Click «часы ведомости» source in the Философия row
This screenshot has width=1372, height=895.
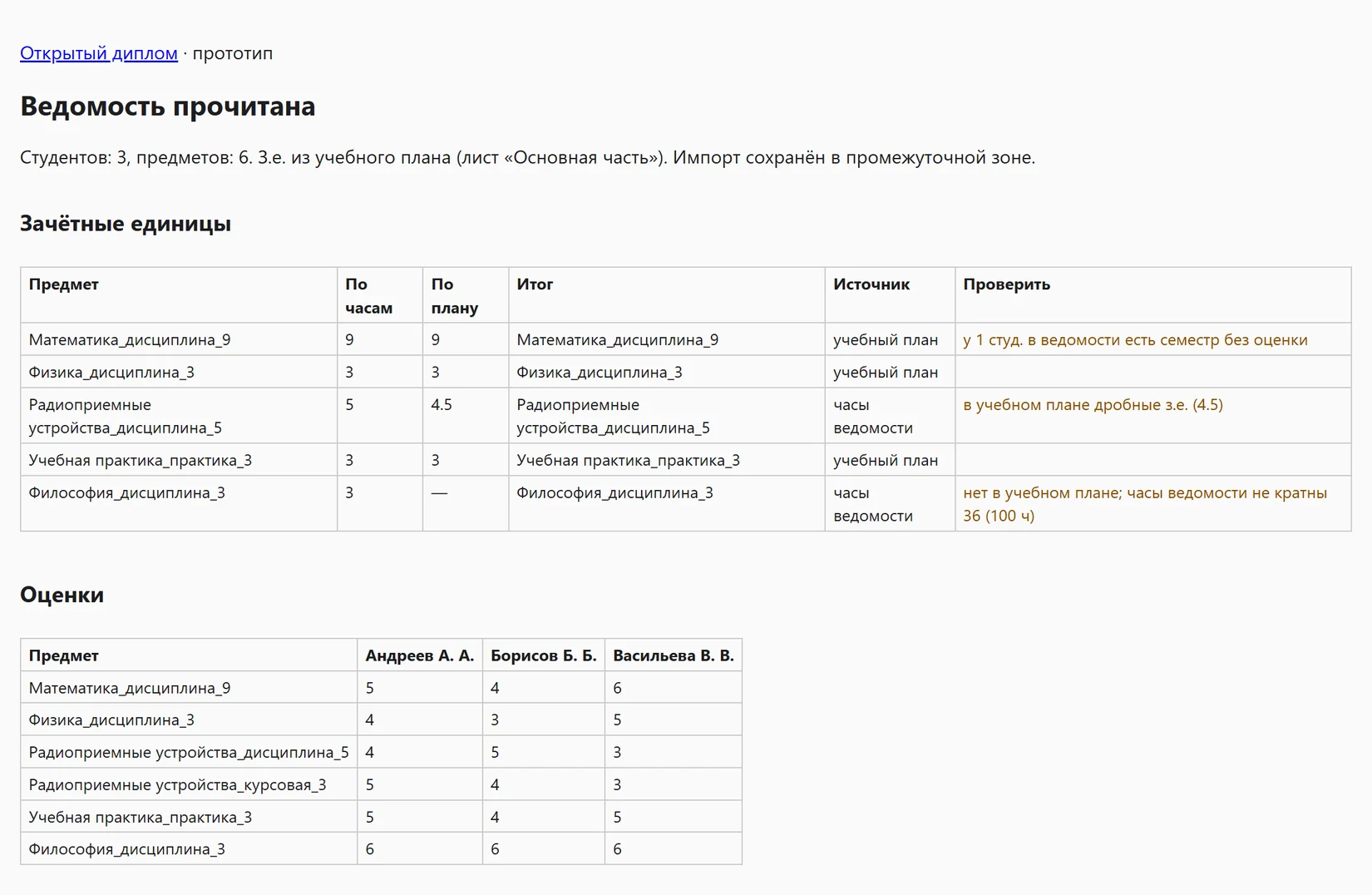(873, 504)
